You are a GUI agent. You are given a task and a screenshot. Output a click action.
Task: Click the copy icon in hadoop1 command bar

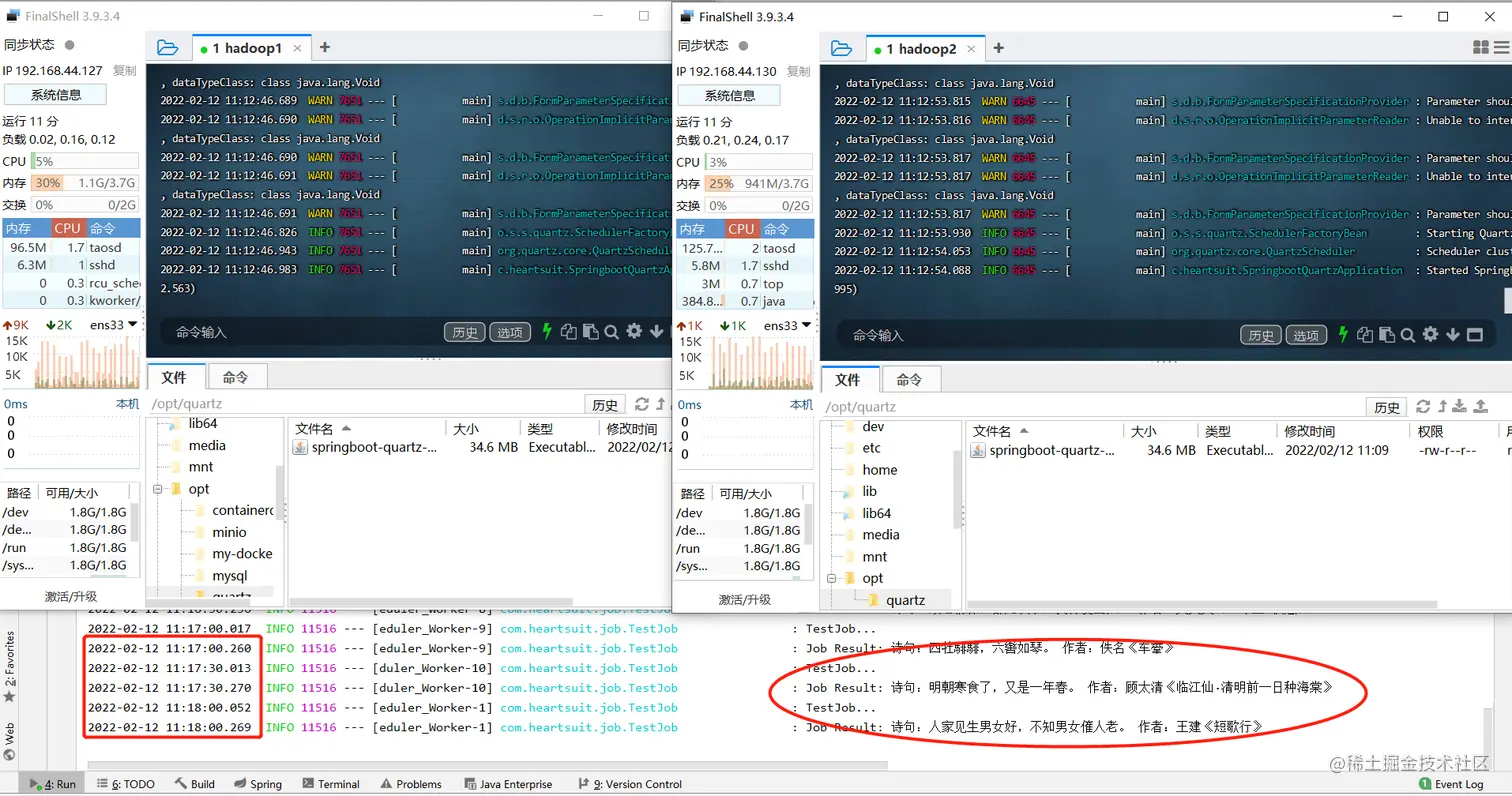pos(569,332)
